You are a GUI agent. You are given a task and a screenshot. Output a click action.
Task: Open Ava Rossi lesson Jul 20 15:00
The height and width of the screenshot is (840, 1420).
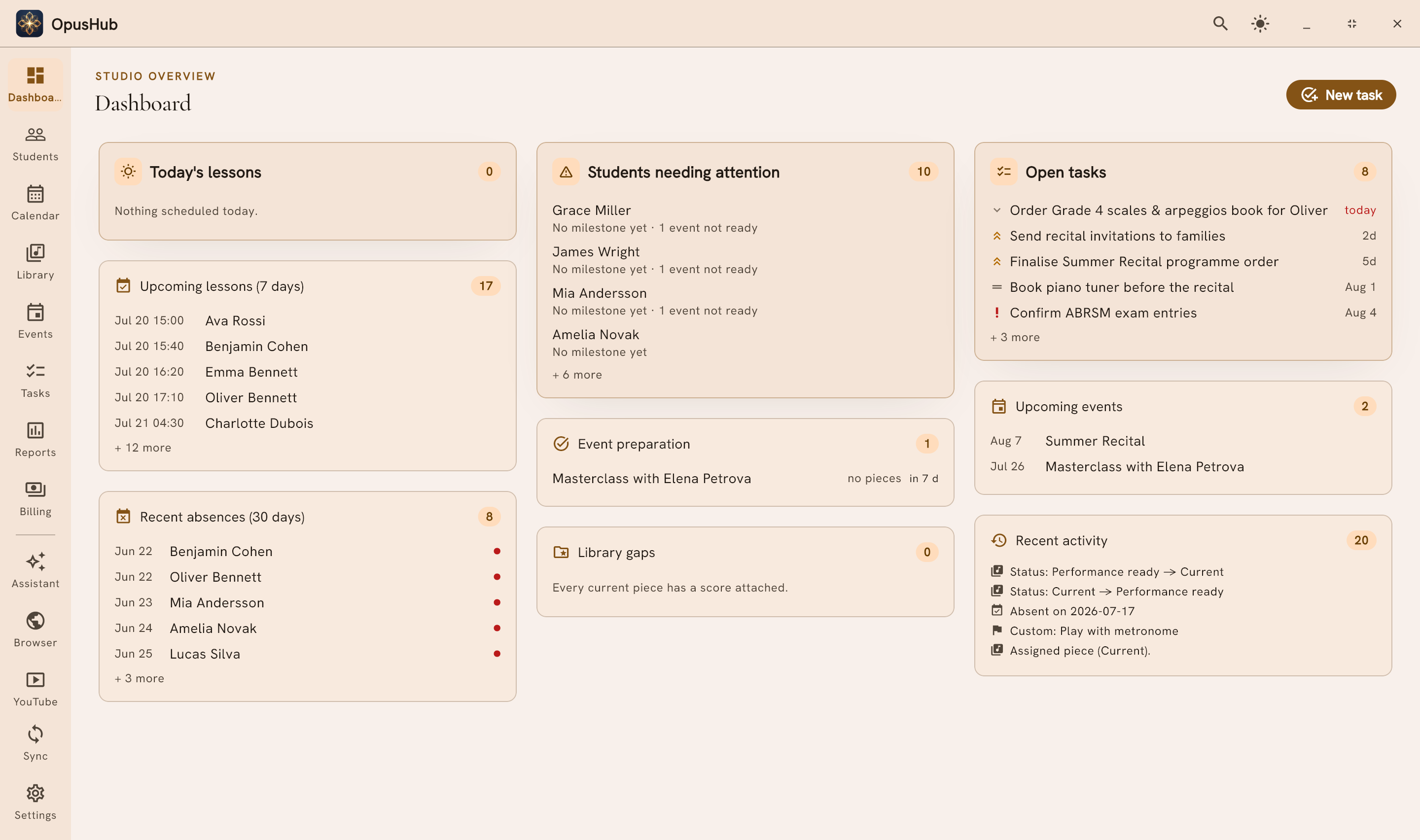pyautogui.click(x=307, y=320)
